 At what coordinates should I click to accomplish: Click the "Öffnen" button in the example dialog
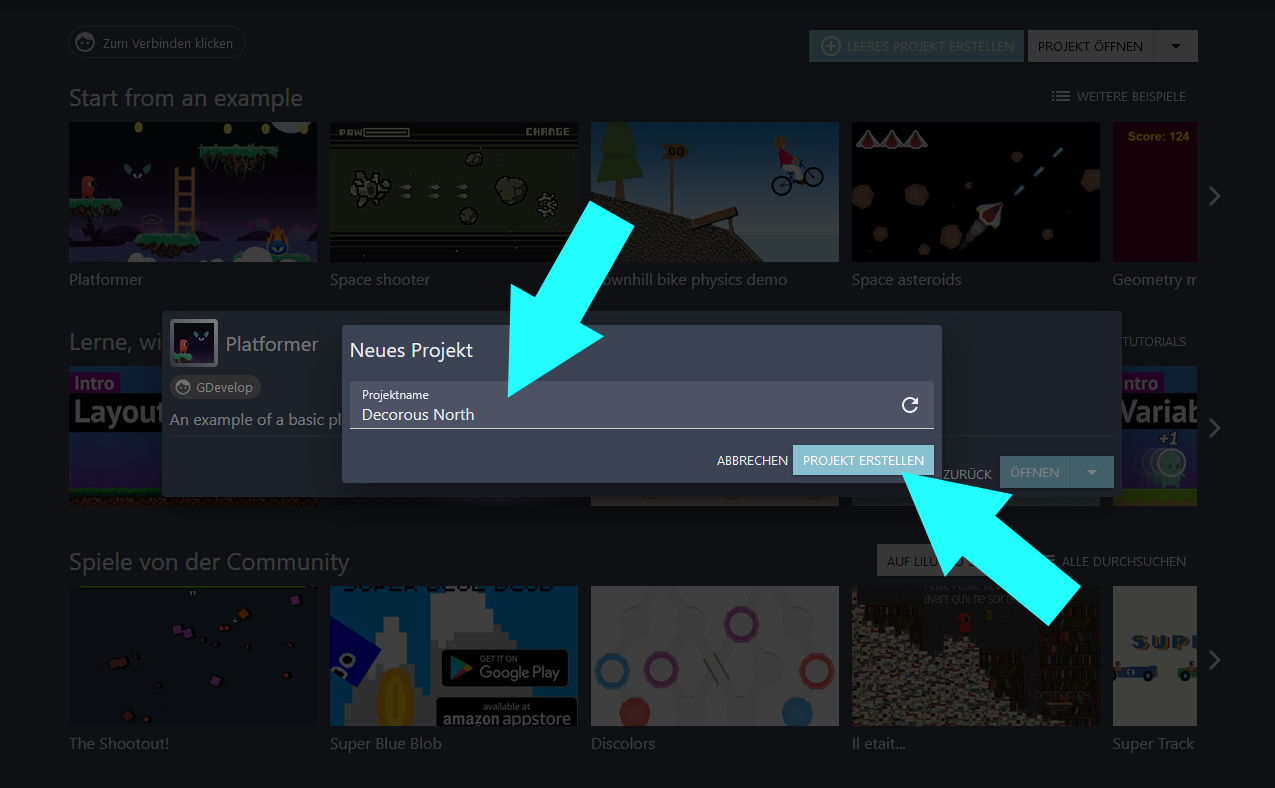pyautogui.click(x=1034, y=472)
